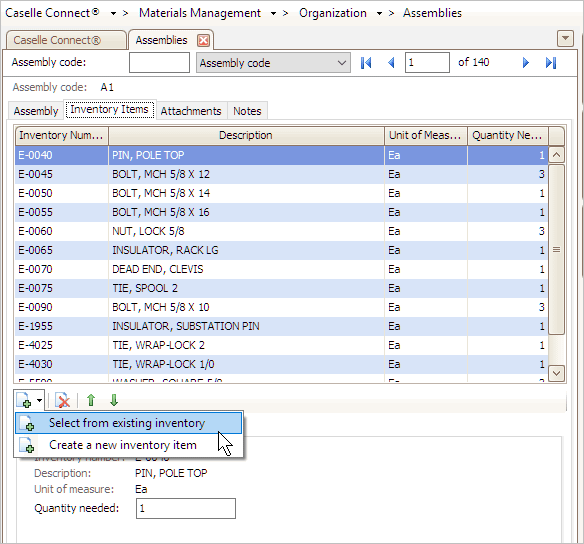Click scrollbar up arrow in grid

(556, 155)
